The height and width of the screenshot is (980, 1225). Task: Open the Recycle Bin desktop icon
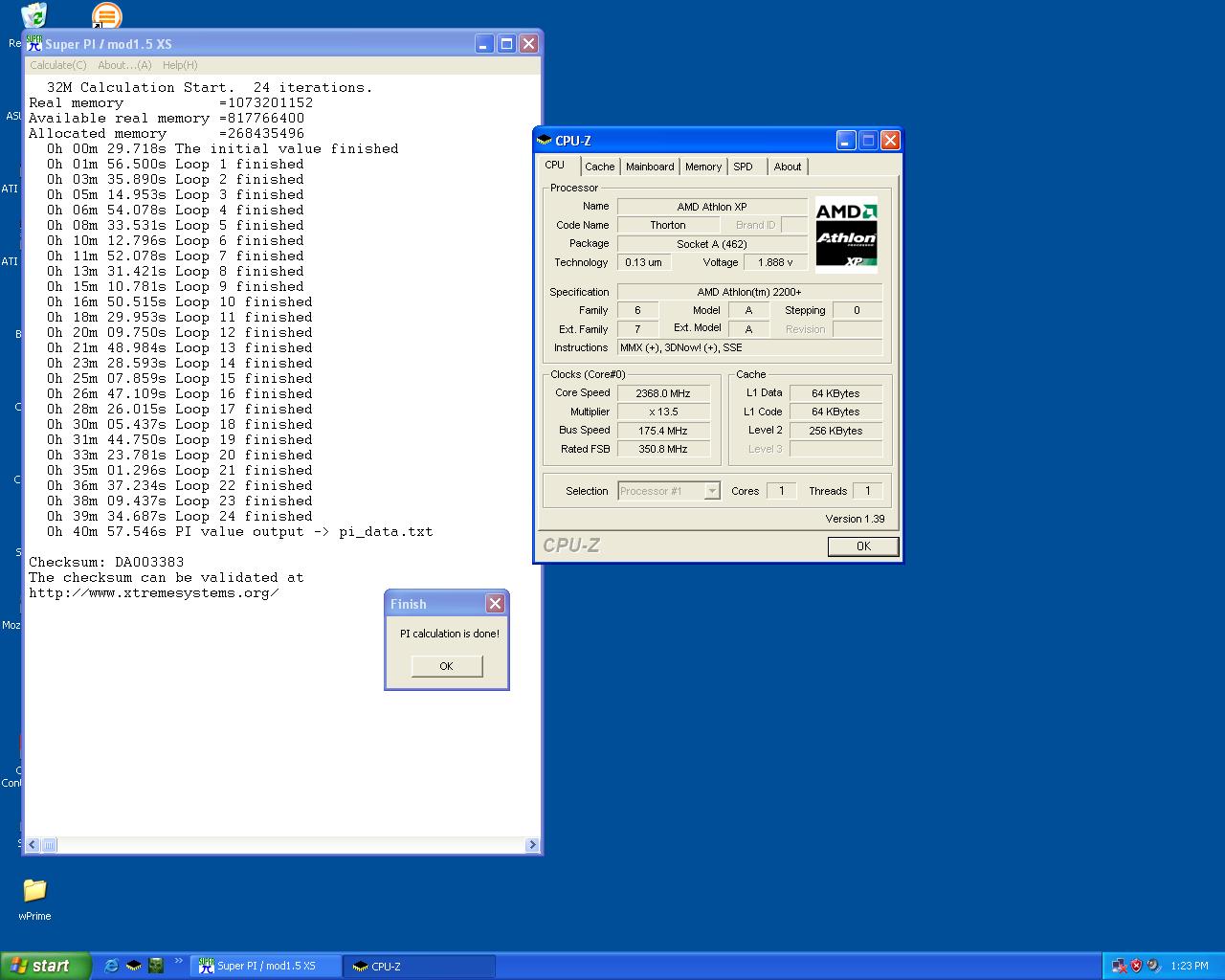coord(33,13)
